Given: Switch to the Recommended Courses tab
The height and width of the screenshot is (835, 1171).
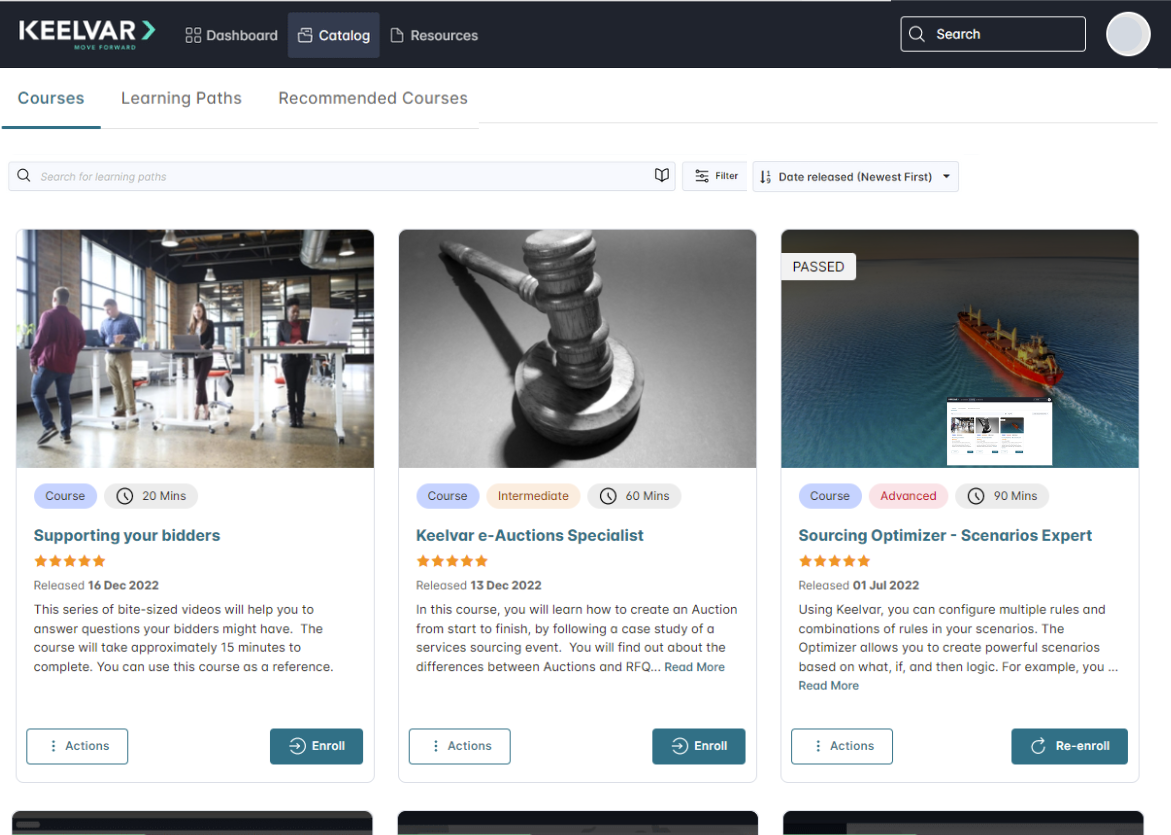Looking at the screenshot, I should (373, 99).
